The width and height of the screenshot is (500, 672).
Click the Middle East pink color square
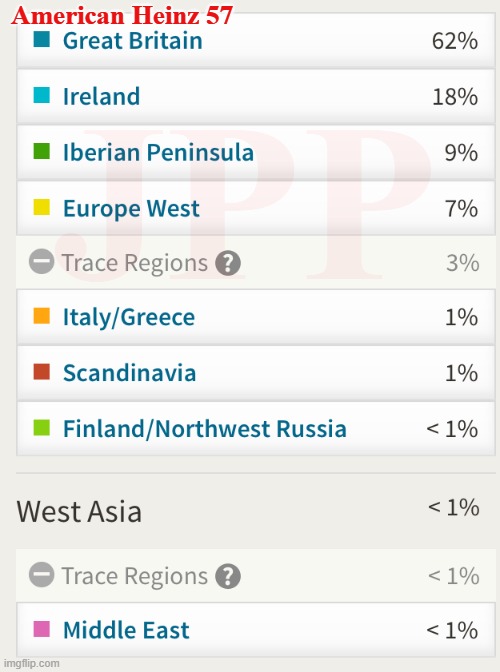[x=42, y=629]
